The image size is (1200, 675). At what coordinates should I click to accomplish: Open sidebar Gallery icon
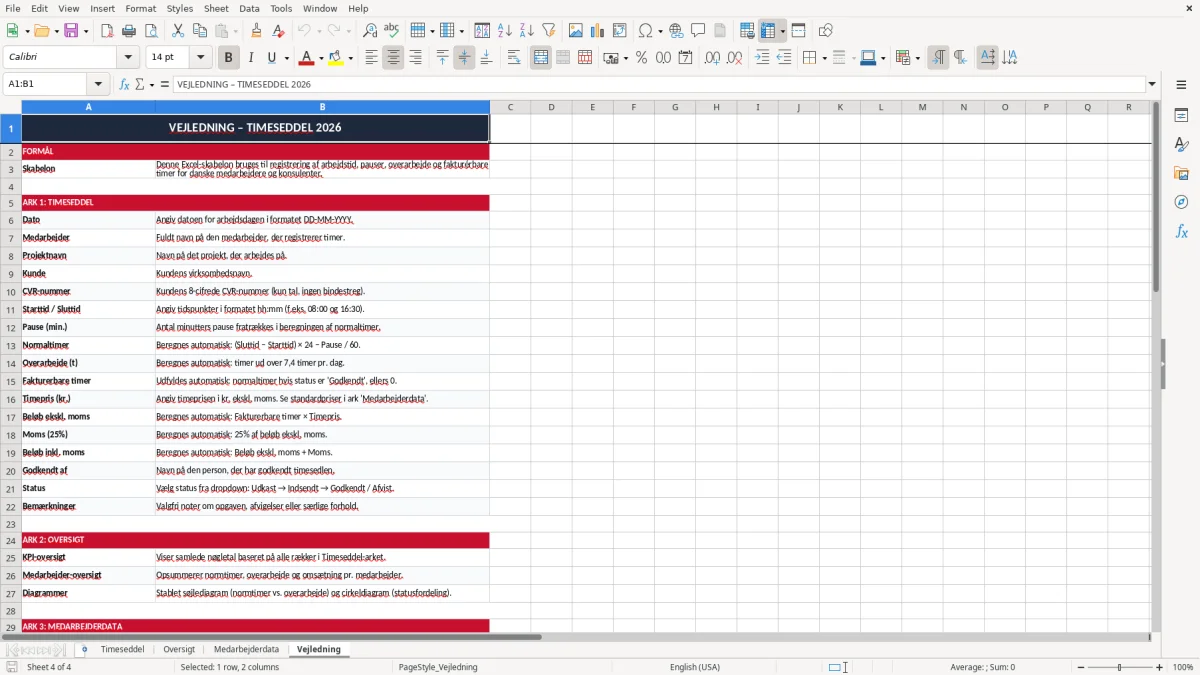coord(1181,173)
